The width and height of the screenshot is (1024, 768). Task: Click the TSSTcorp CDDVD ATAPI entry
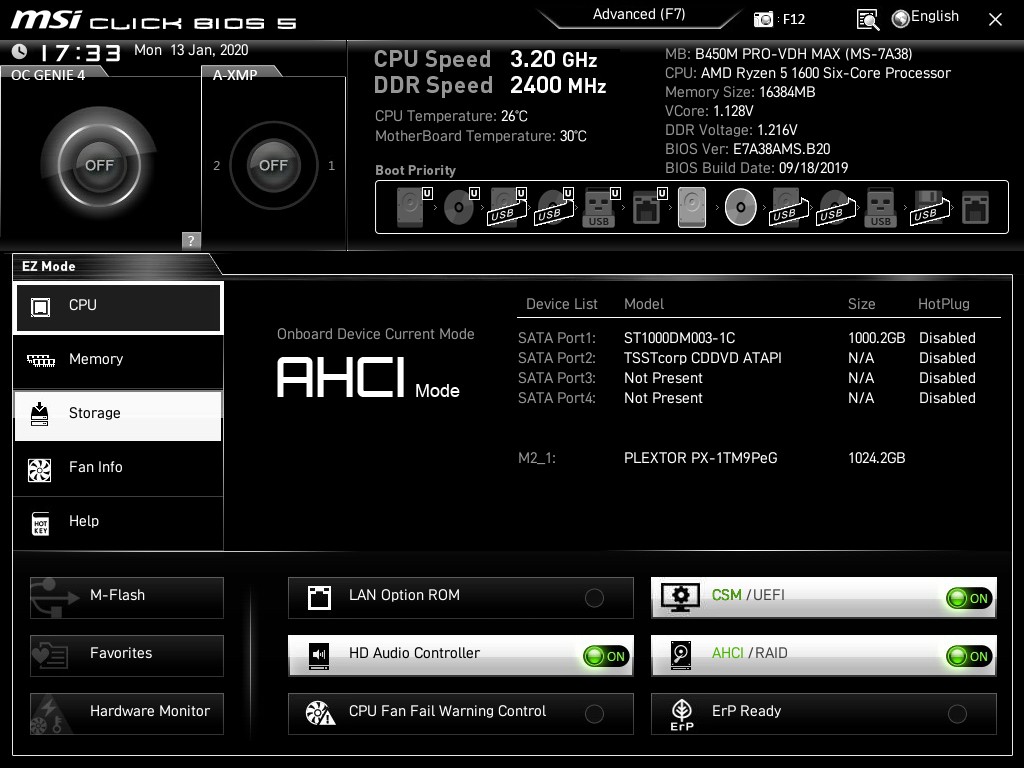click(703, 358)
